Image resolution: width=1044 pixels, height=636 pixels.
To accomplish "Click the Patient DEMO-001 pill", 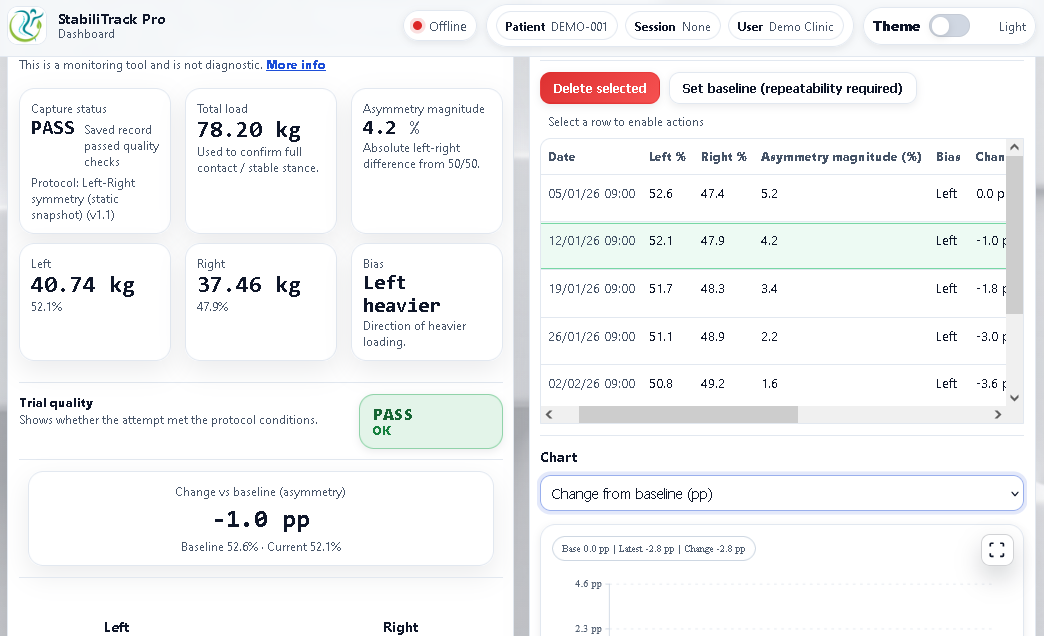I will (556, 27).
